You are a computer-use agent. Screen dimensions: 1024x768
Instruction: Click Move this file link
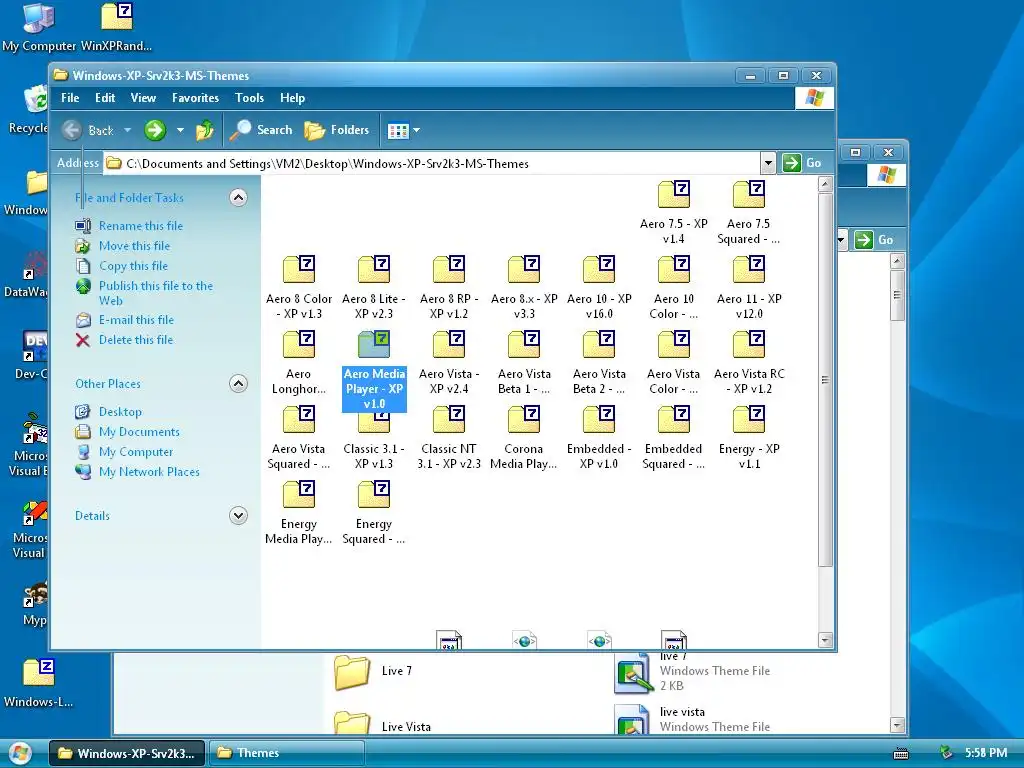pyautogui.click(x=135, y=246)
